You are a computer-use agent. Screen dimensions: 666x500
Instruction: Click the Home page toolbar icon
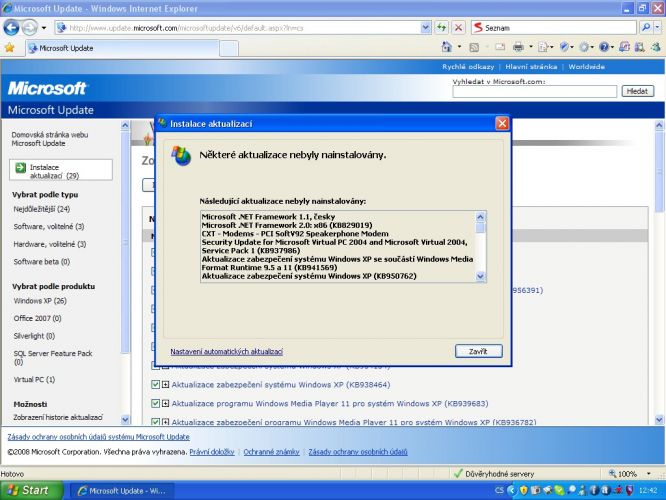point(447,47)
